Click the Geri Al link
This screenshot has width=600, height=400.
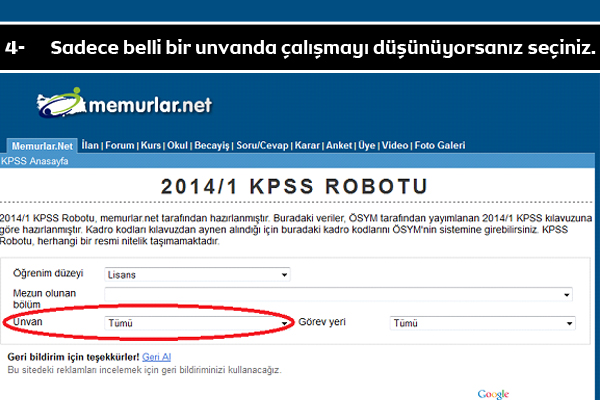[x=157, y=357]
